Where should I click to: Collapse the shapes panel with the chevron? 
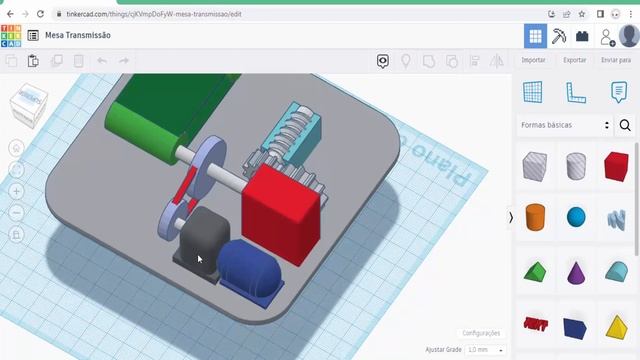point(511,218)
